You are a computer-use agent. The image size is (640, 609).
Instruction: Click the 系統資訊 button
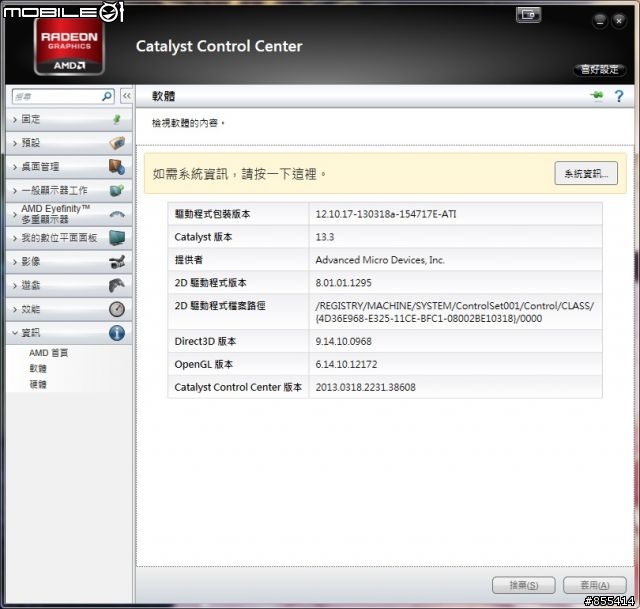(x=586, y=173)
